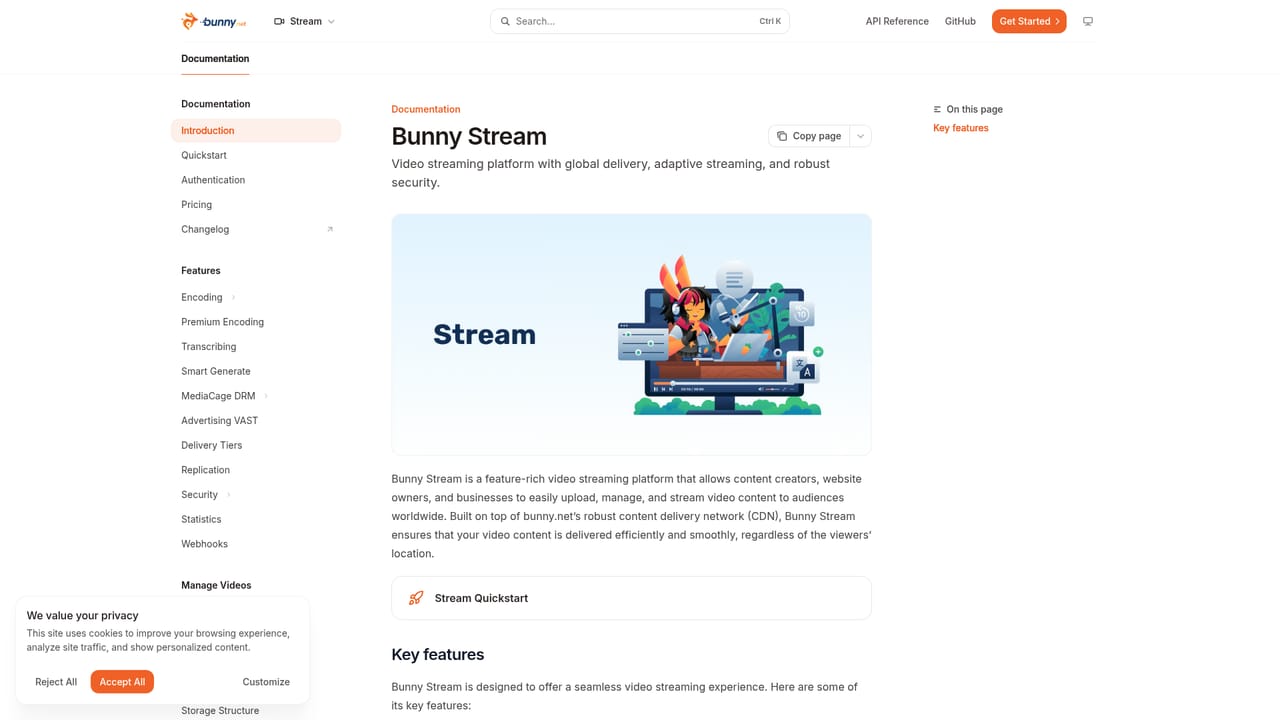This screenshot has height=720, width=1280.
Task: Click the Ctrl K shortcut hint
Action: 770,21
